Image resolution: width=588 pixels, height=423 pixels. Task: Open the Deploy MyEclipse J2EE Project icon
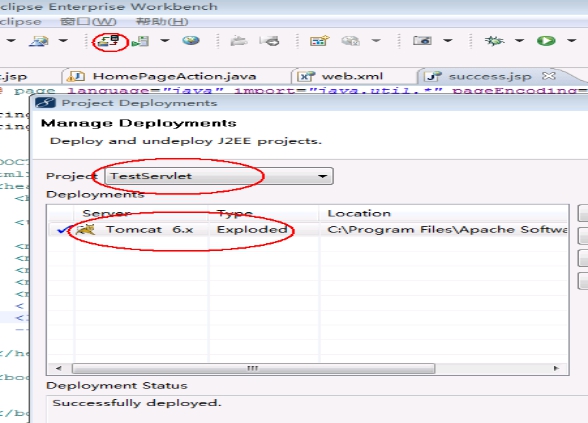click(109, 41)
